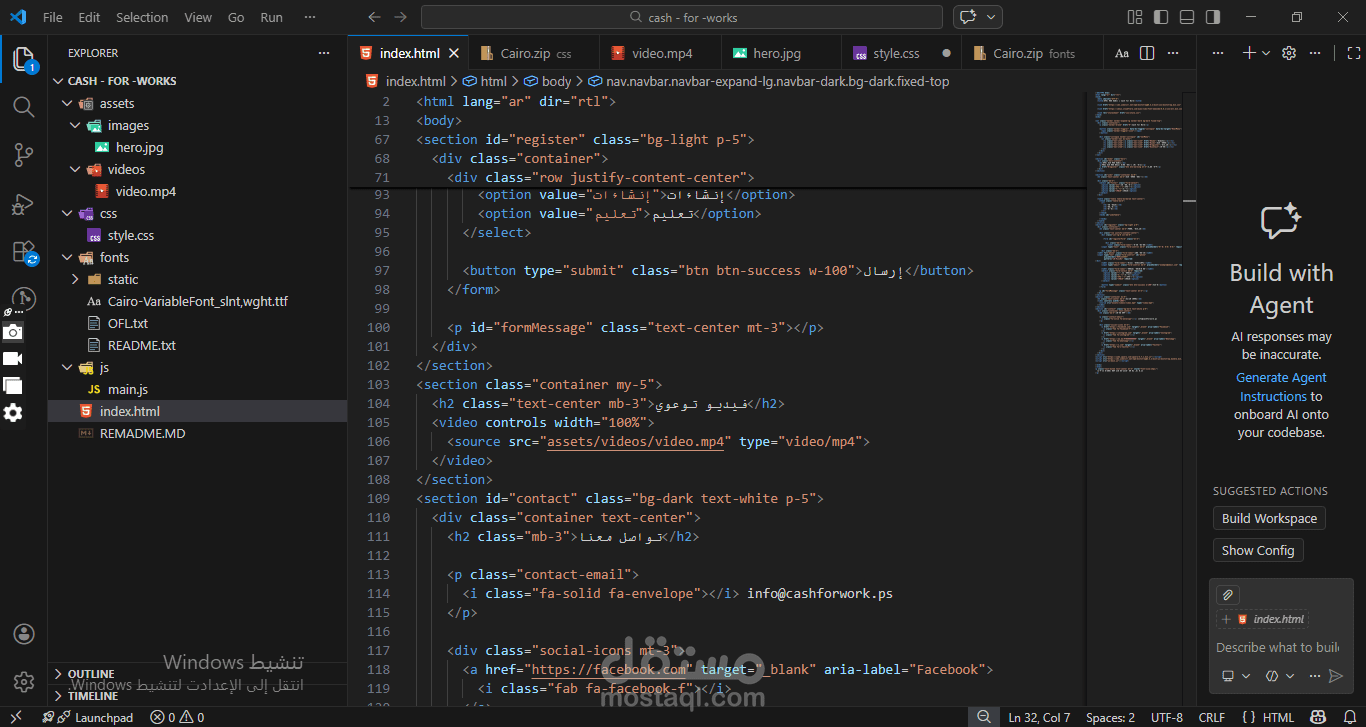The width and height of the screenshot is (1366, 727).
Task: Open chat settings gear icon
Action: 1289,53
